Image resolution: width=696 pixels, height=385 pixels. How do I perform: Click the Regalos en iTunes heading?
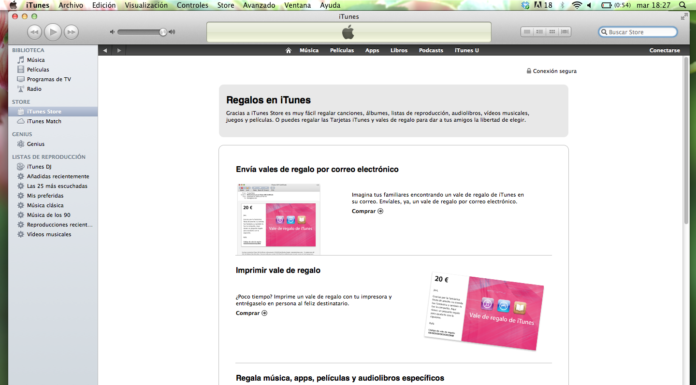pyautogui.click(x=268, y=100)
